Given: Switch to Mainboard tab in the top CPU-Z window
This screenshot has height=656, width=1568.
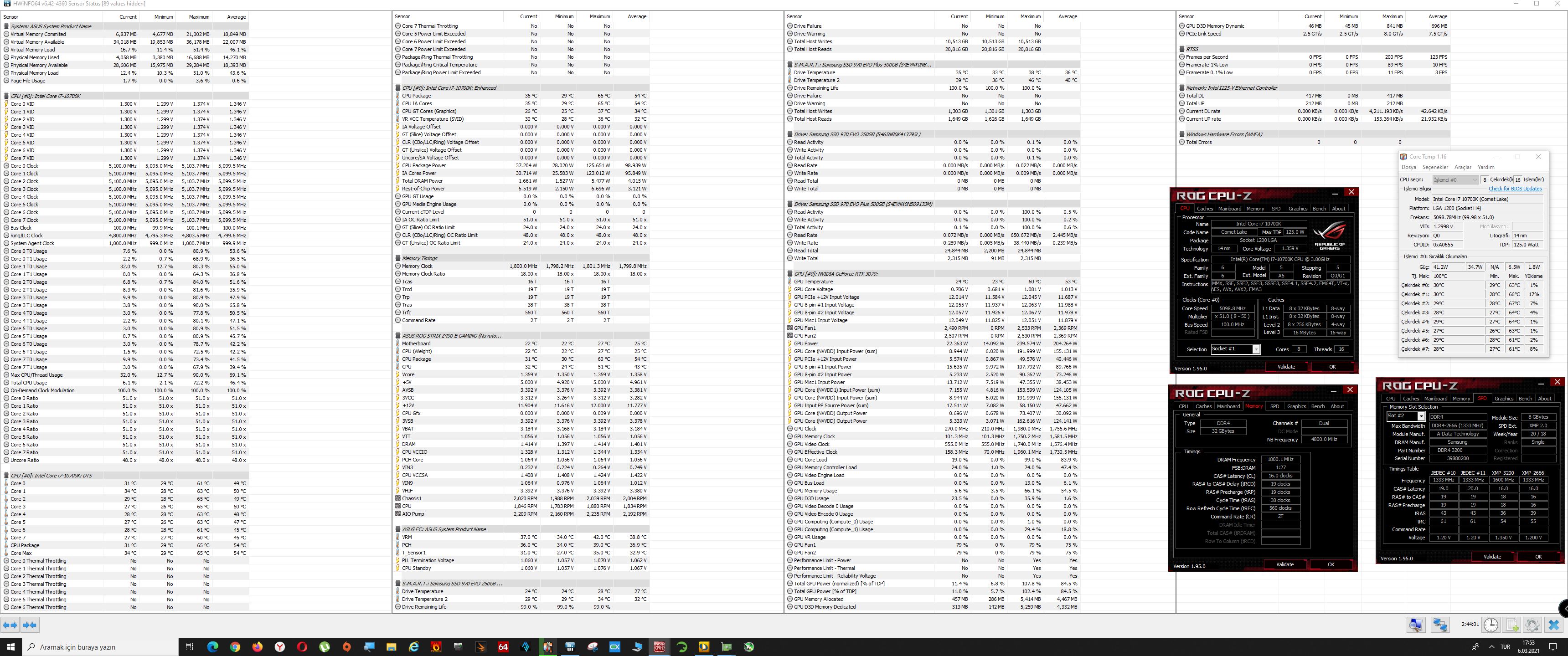Looking at the screenshot, I should pyautogui.click(x=1230, y=208).
